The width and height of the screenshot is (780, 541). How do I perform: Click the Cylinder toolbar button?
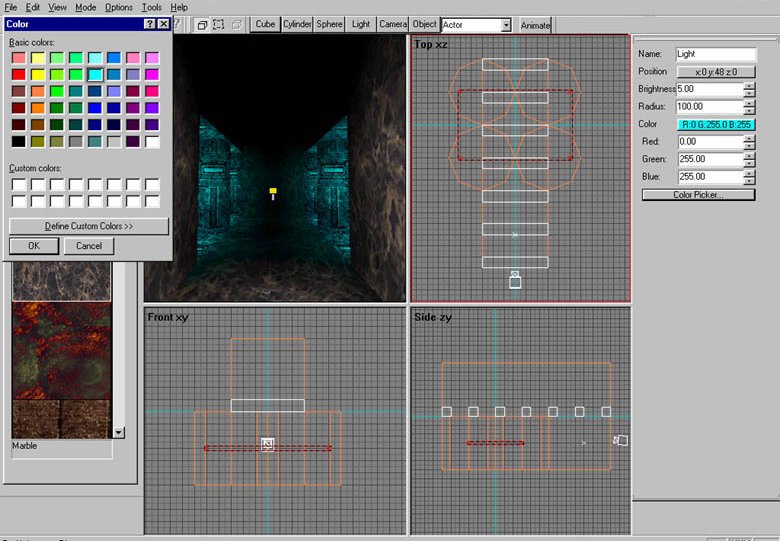[297, 24]
